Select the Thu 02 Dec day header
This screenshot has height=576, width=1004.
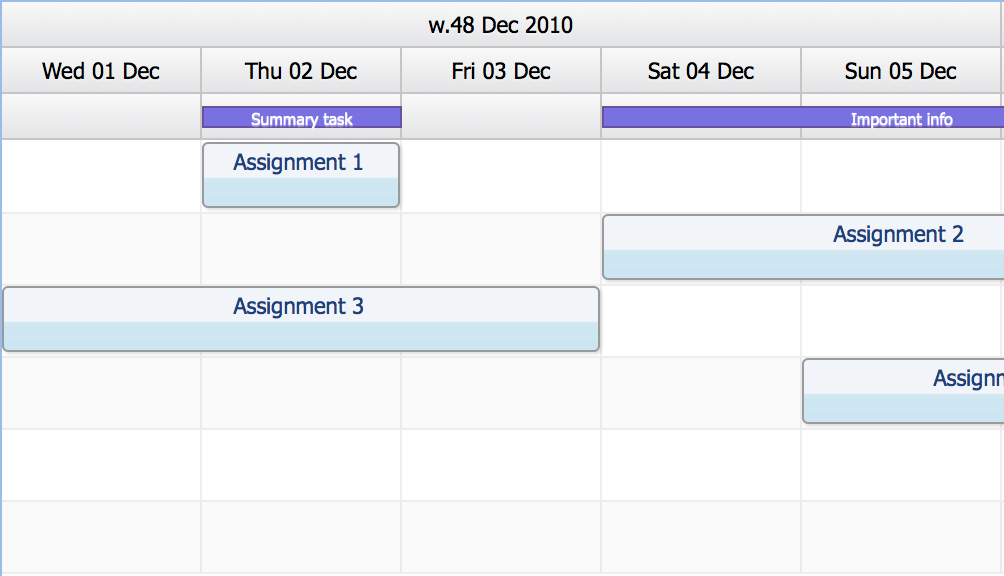(x=300, y=70)
